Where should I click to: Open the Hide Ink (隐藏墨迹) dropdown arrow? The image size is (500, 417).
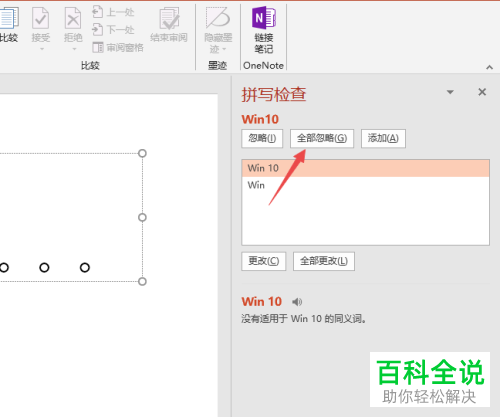pos(224,49)
